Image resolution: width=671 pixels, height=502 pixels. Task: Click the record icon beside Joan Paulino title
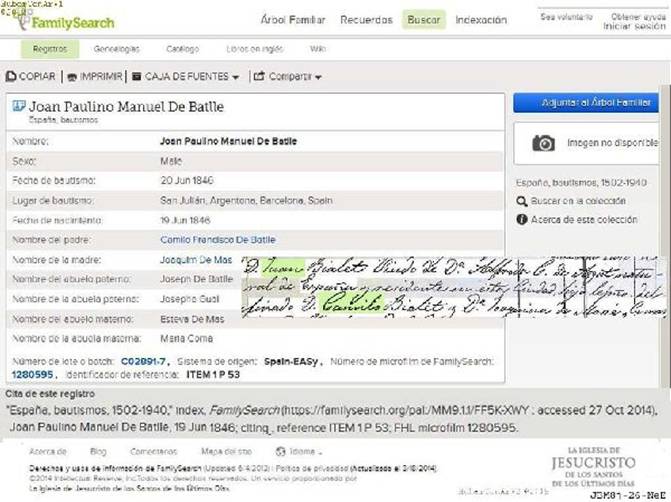click(18, 107)
